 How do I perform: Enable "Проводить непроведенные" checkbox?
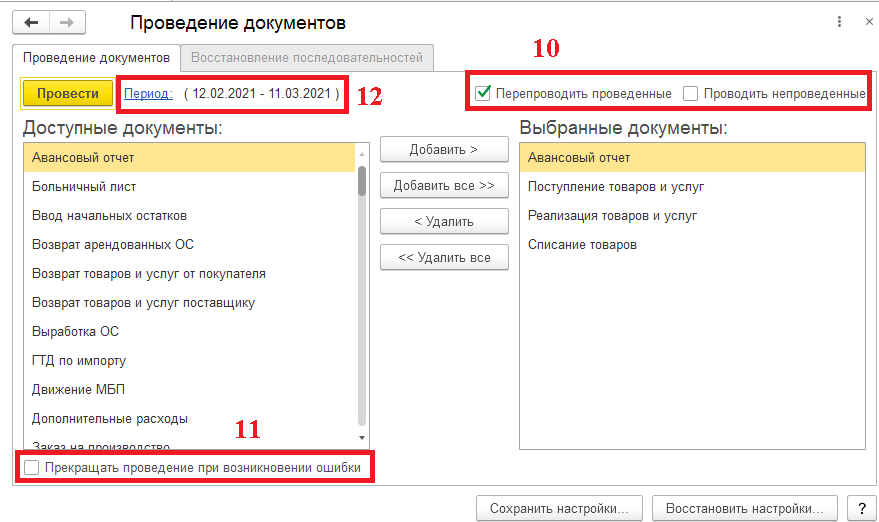point(690,93)
